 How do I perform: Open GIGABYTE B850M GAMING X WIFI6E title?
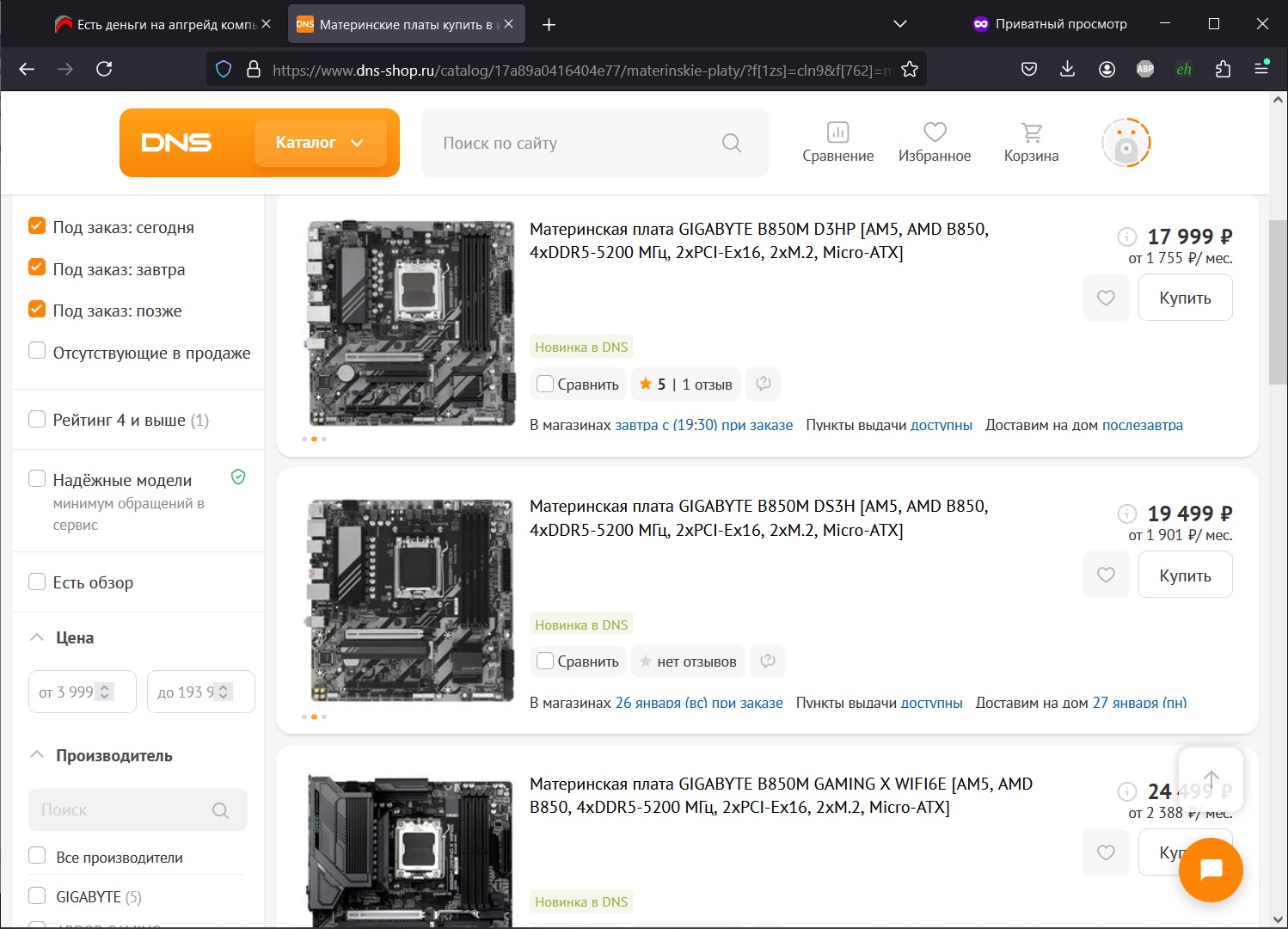pos(781,796)
